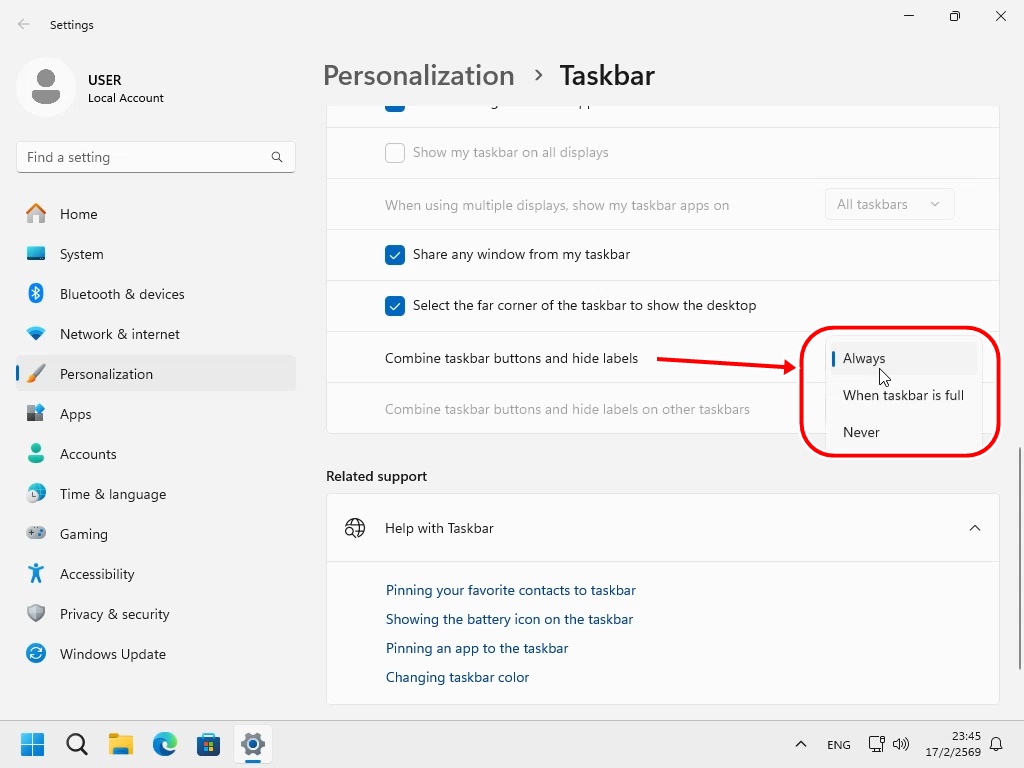Click the Privacy & security shield icon
The height and width of the screenshot is (768, 1024).
36,614
